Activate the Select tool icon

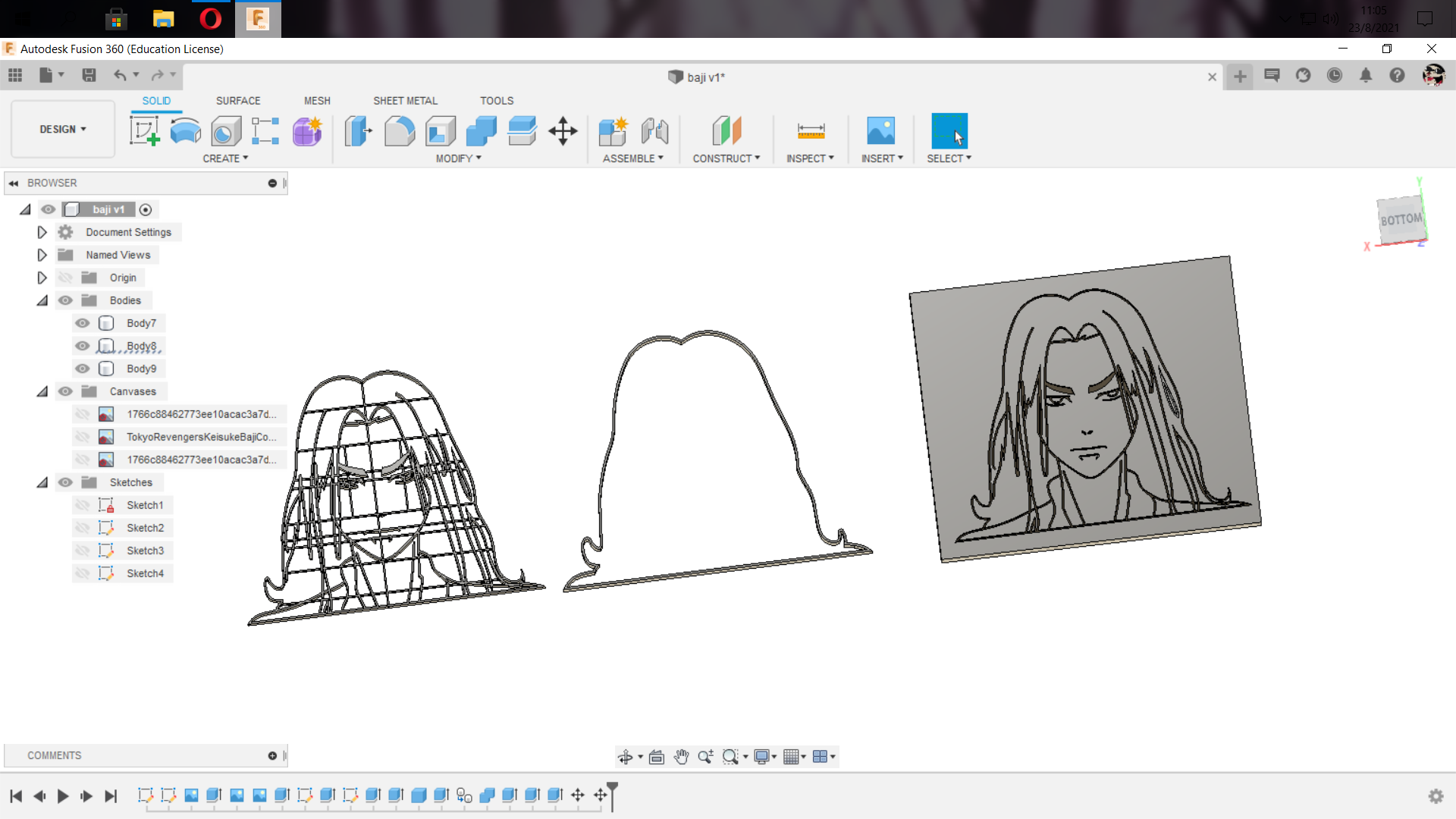[949, 130]
